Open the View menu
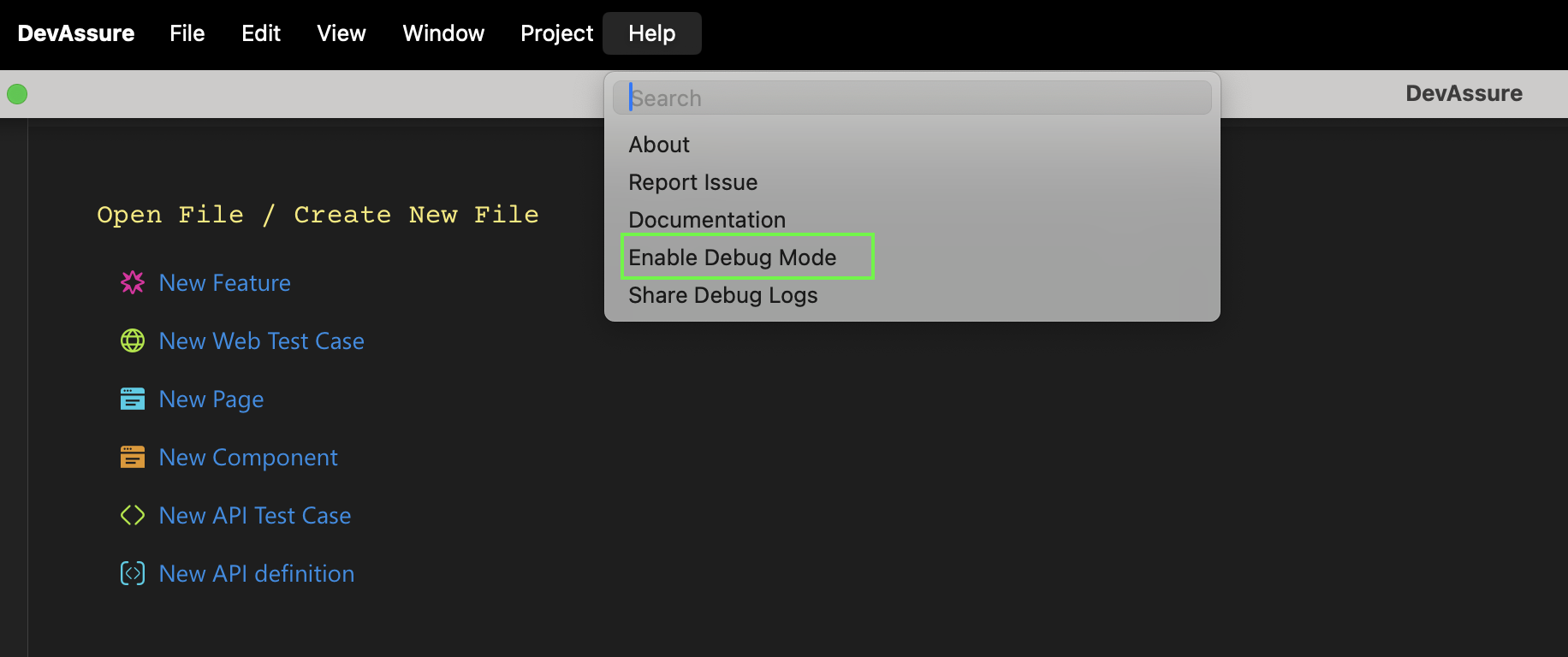Image resolution: width=1568 pixels, height=657 pixels. pyautogui.click(x=342, y=33)
